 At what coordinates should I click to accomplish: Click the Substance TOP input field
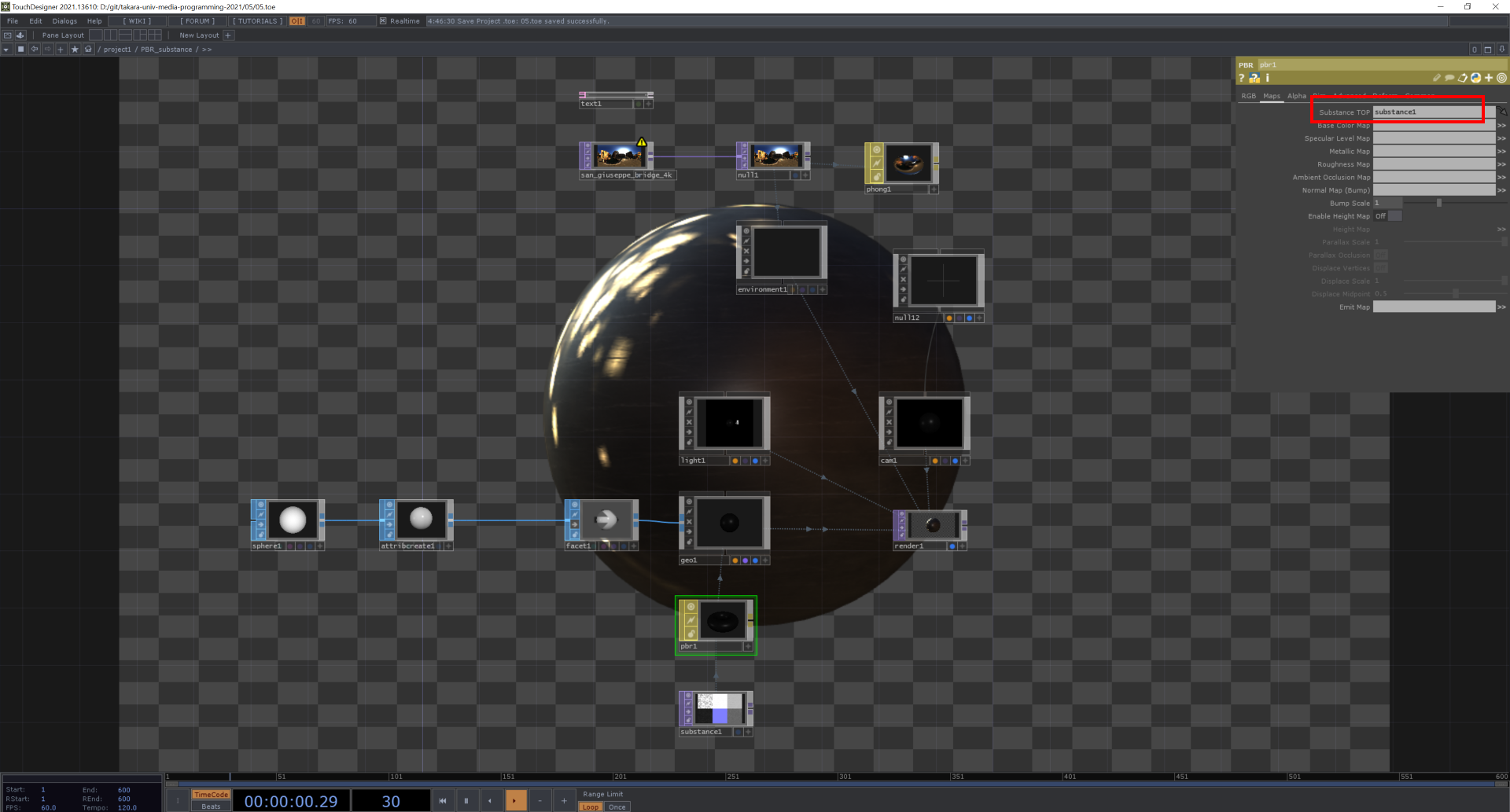click(1427, 112)
